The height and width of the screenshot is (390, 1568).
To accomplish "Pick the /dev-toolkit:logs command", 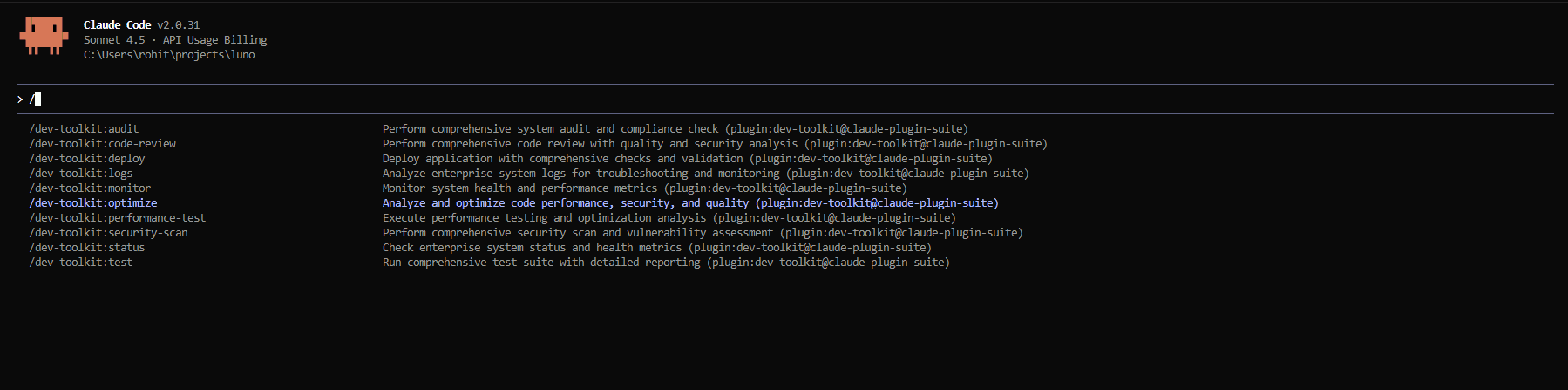I will tap(81, 174).
